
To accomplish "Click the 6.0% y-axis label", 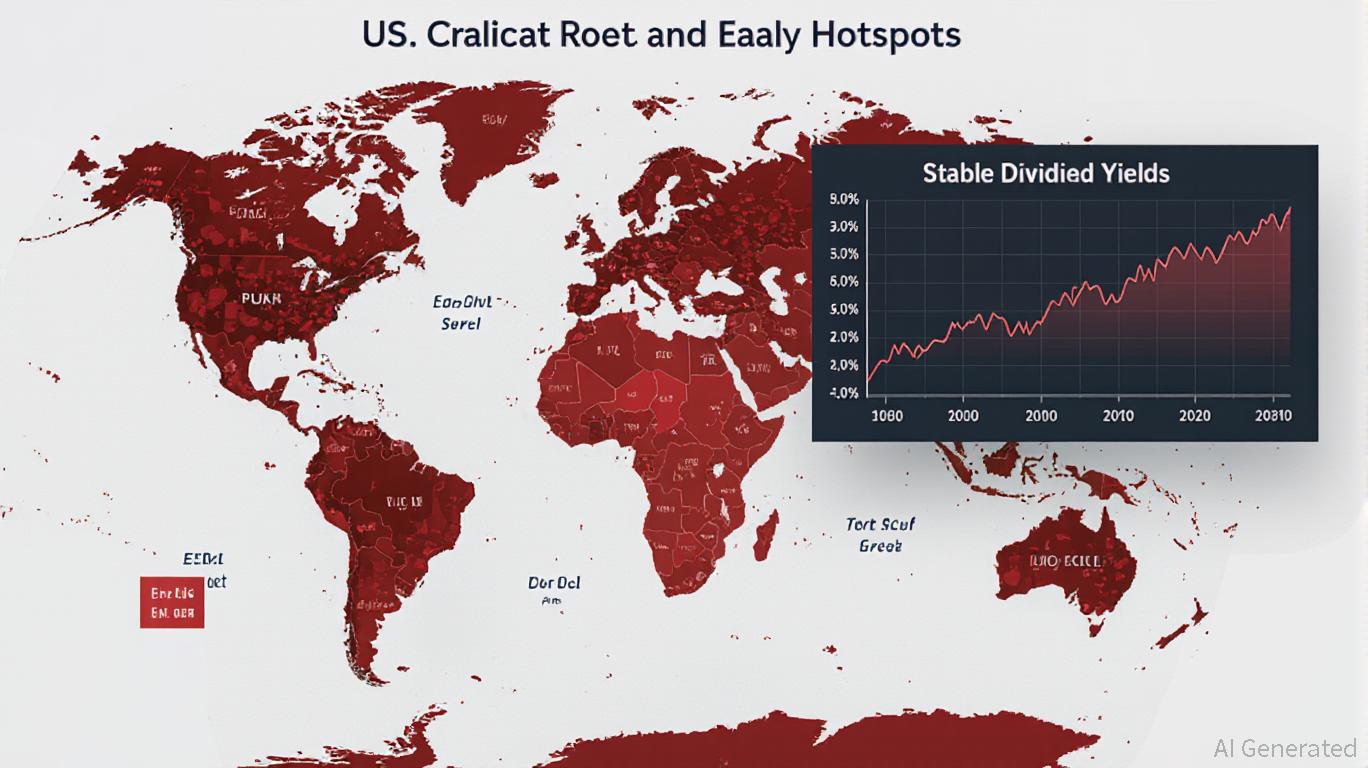I will point(844,282).
